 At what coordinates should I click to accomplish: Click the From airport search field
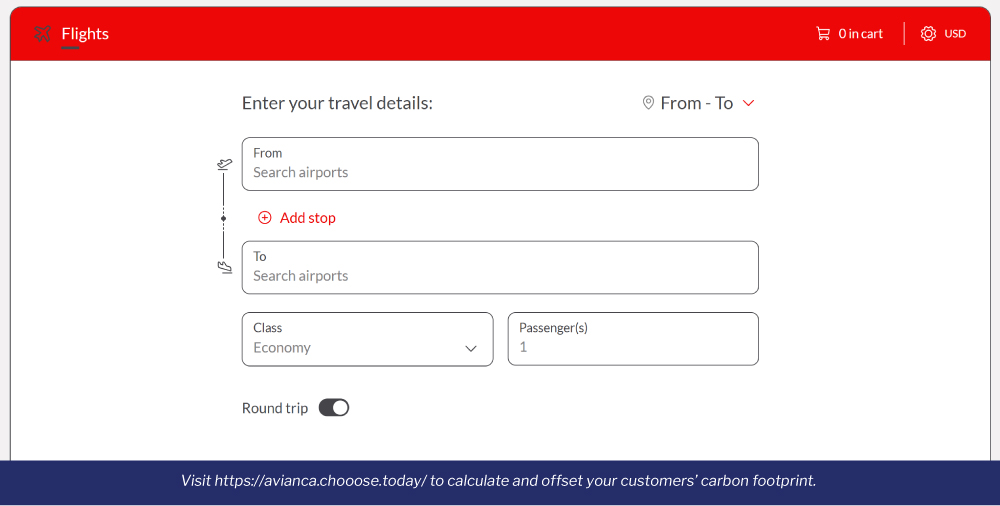[x=500, y=164]
